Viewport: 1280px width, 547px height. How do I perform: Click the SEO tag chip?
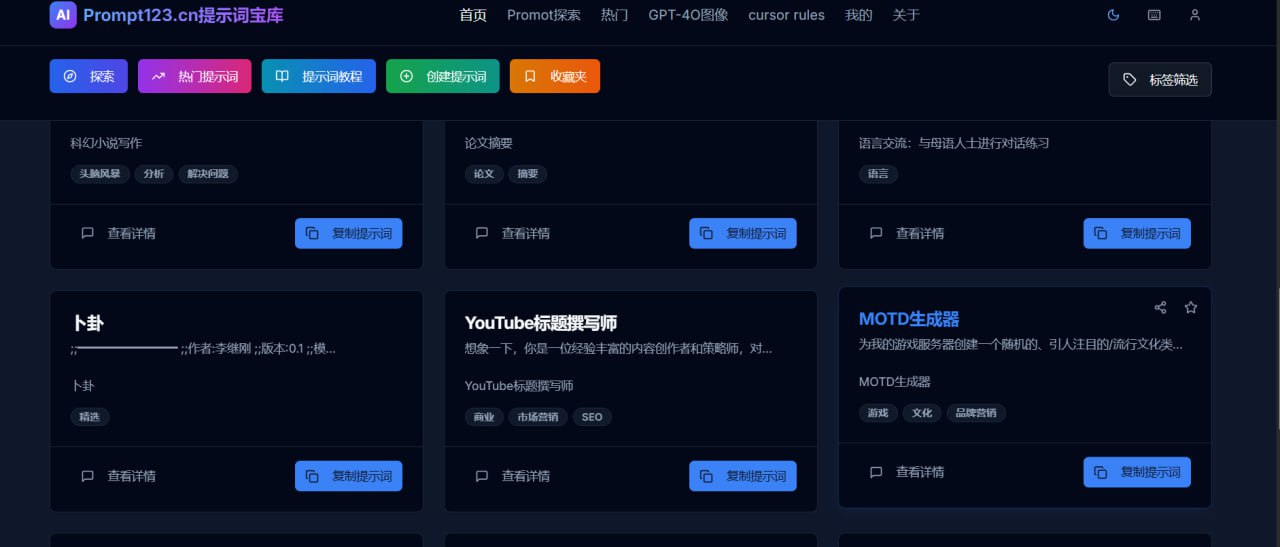(592, 417)
